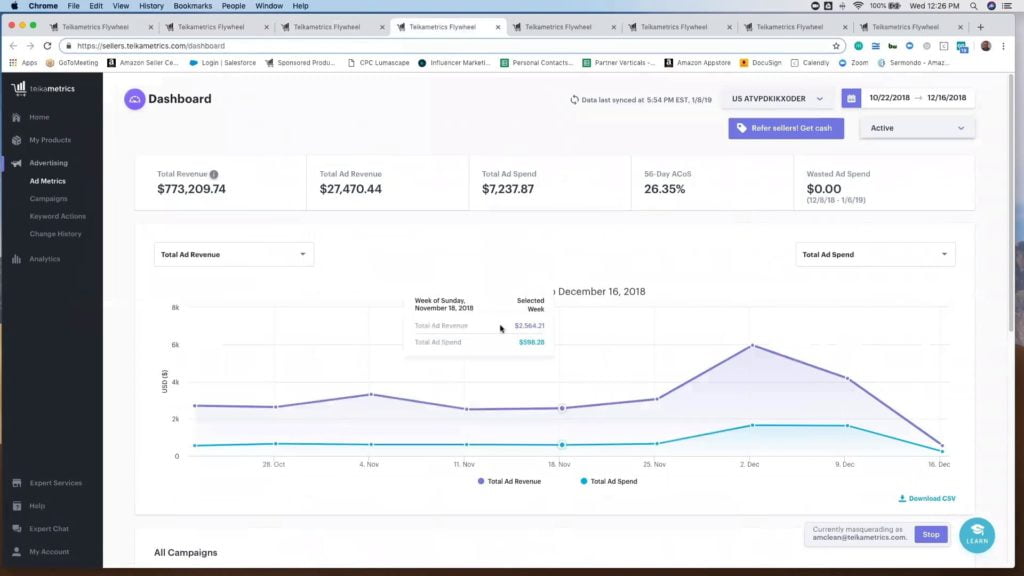The height and width of the screenshot is (576, 1024).
Task: Click the Dashboard gauge icon
Action: pos(135,99)
